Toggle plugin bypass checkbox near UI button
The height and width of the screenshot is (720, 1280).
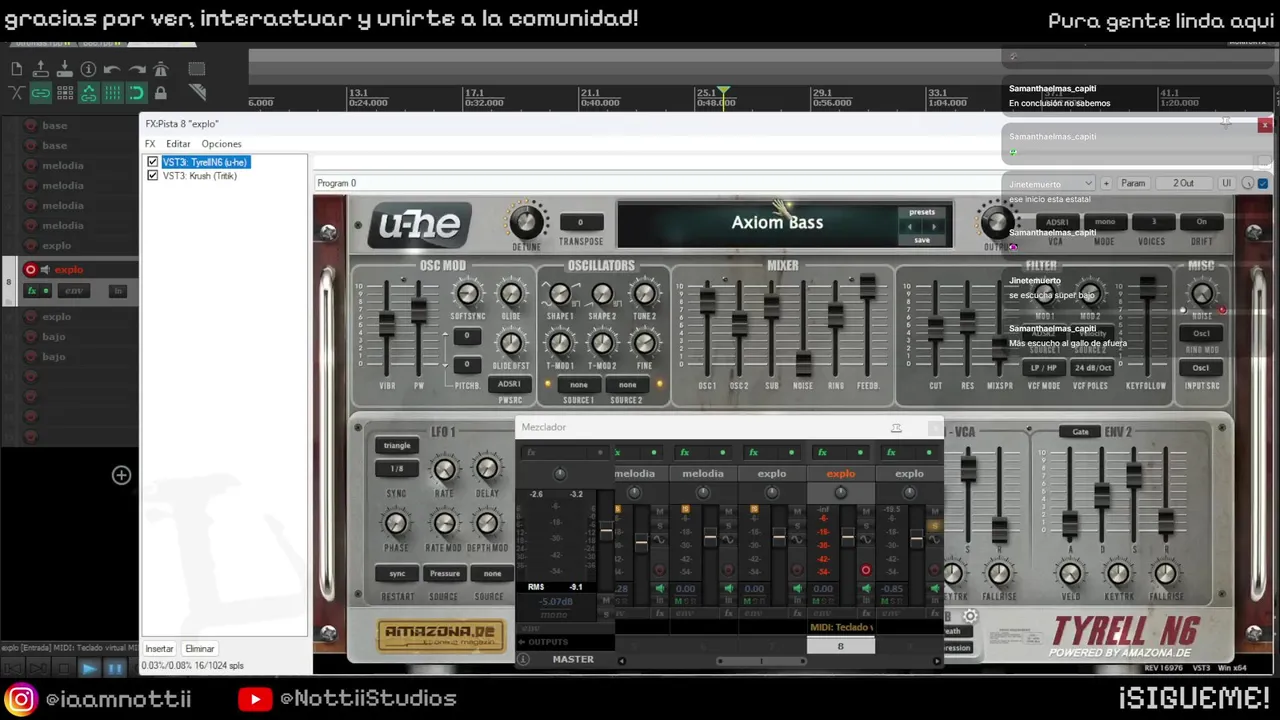point(1263,183)
